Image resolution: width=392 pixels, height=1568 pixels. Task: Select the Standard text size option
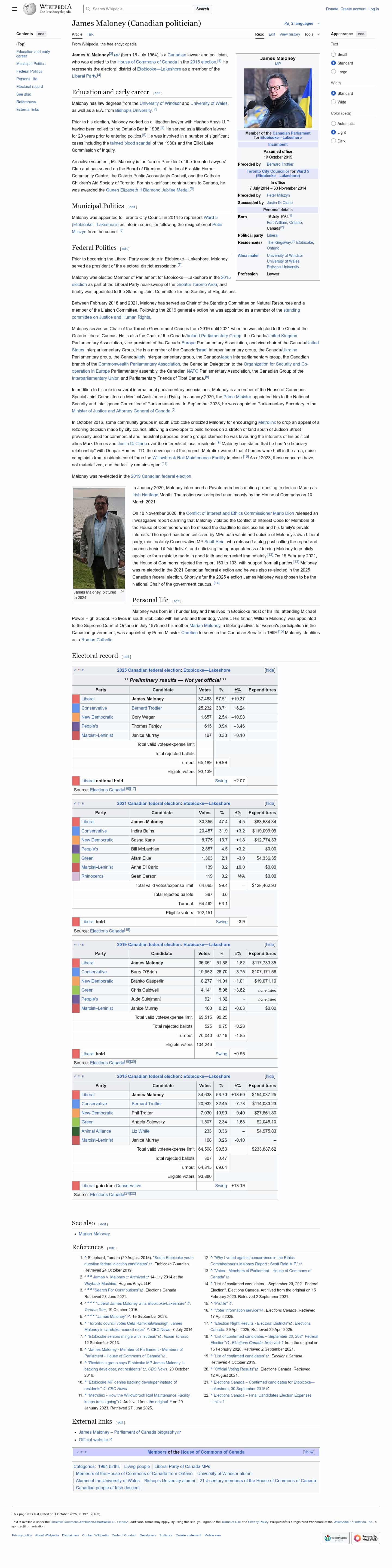pyautogui.click(x=333, y=63)
